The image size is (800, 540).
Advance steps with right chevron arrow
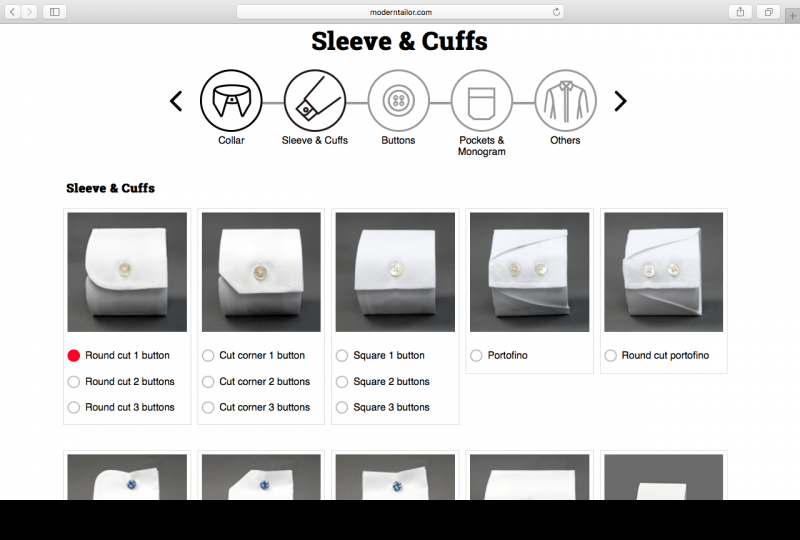click(620, 101)
